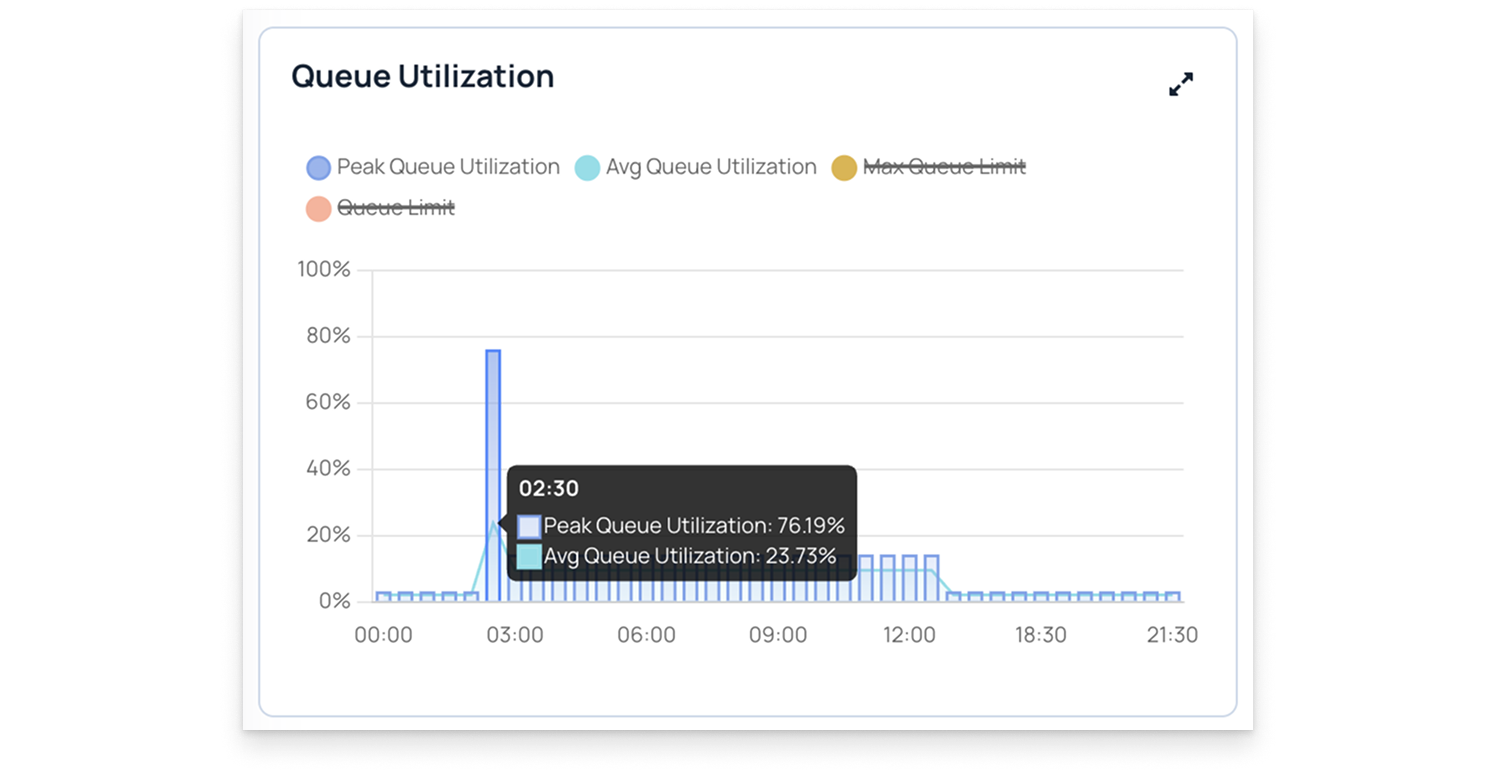Click the Max Queue Limit yellow dot
This screenshot has width=1494, height=774.
(844, 168)
